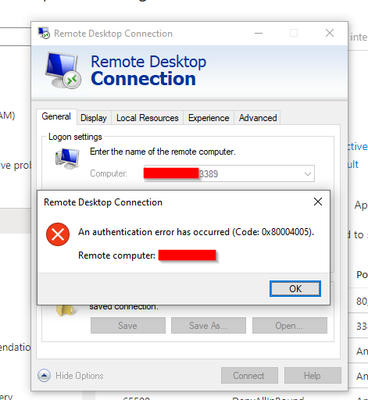
Task: Switch to the Experience tab
Action: point(208,118)
